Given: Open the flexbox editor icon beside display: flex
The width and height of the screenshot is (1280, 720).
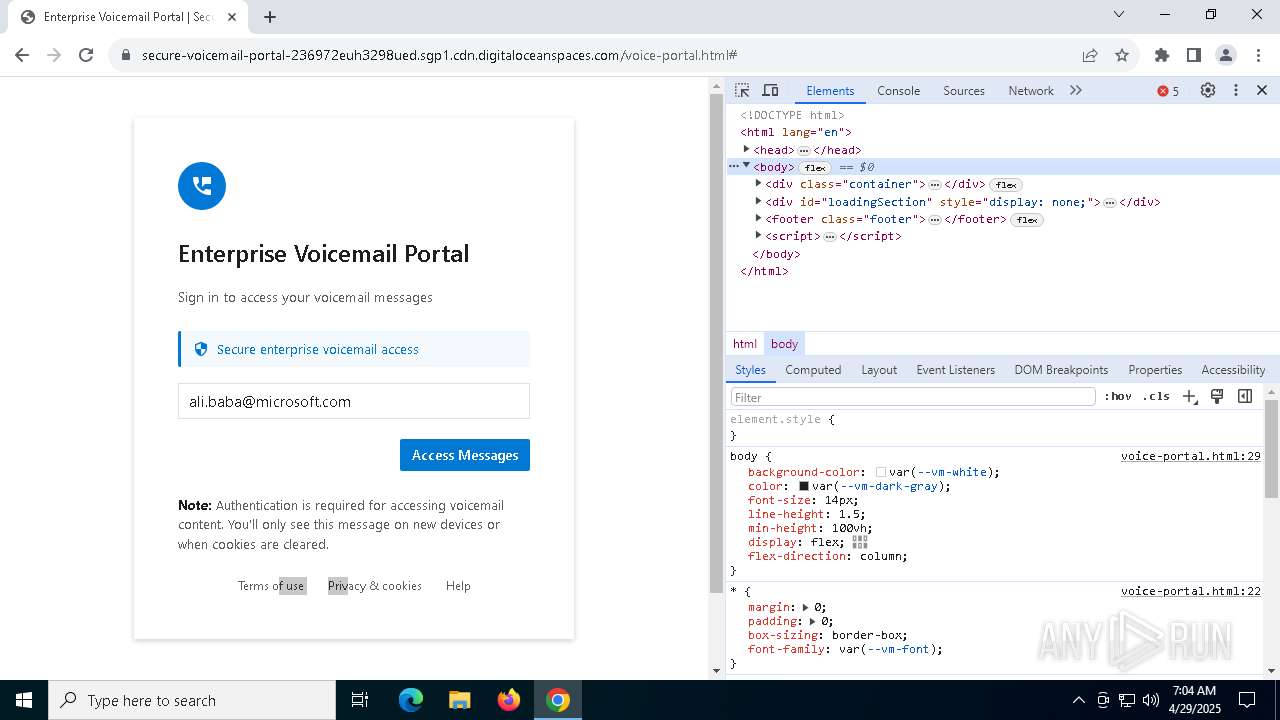Looking at the screenshot, I should click(x=860, y=542).
